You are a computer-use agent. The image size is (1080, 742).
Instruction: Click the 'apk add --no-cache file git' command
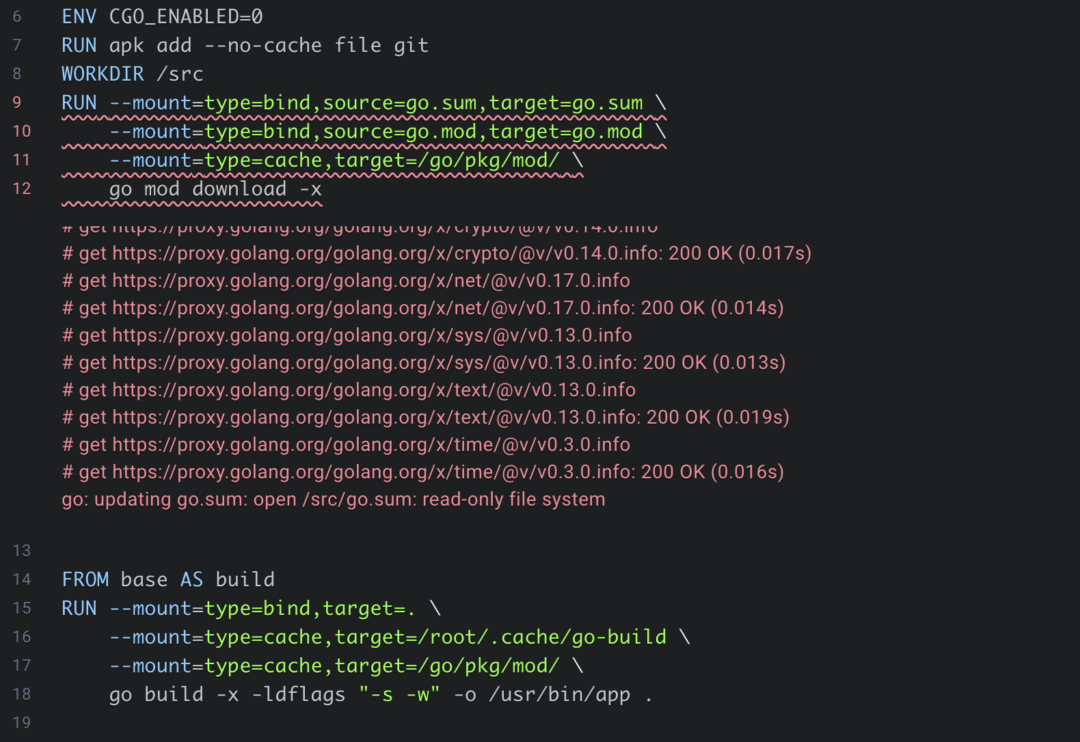coord(268,45)
